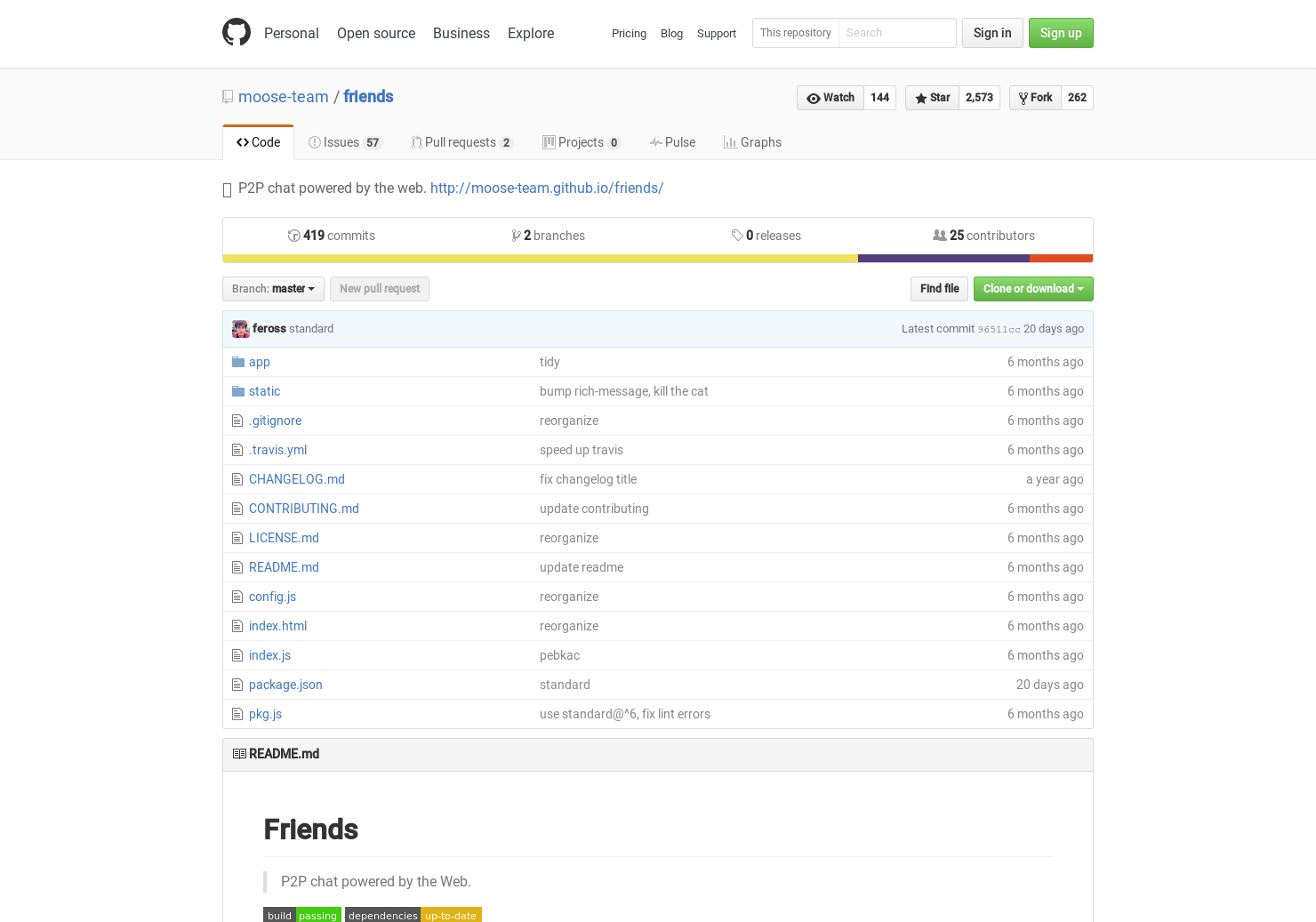
Task: Click the app folder icon
Action: click(x=238, y=362)
